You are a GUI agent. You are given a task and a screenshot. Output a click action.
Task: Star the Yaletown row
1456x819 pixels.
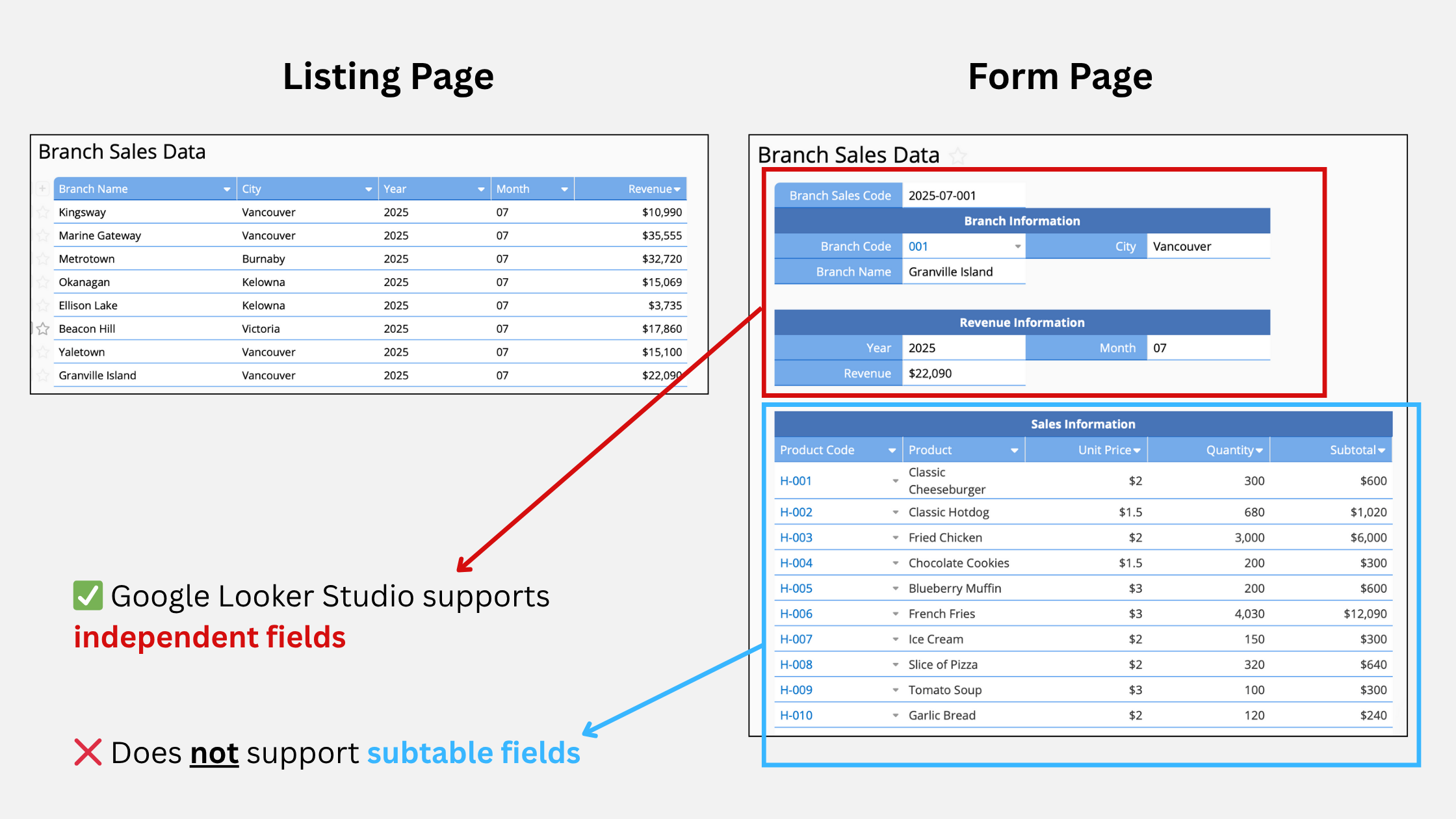[x=43, y=352]
